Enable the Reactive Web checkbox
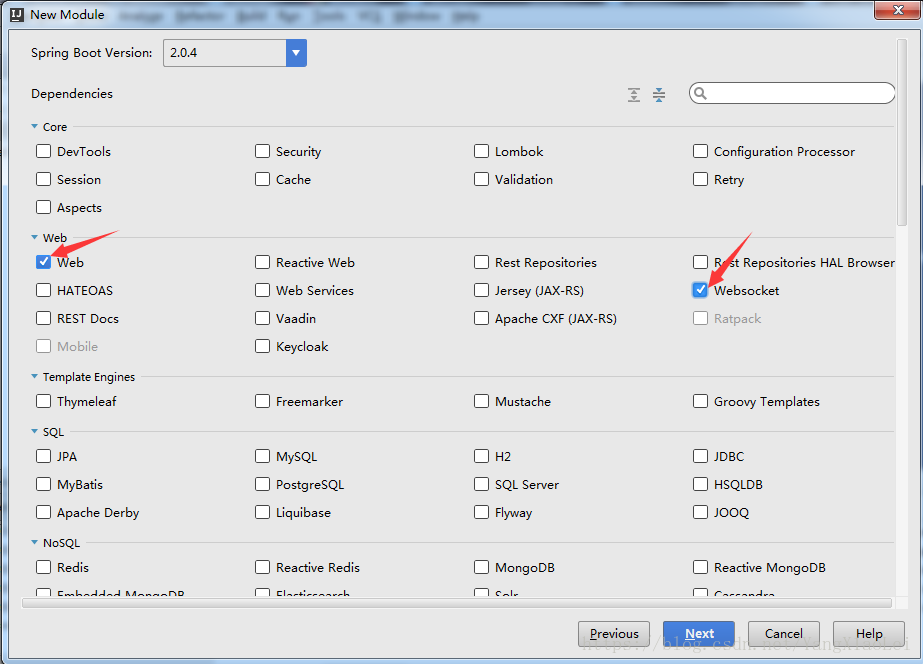Screen dimensions: 923x664 (x=263, y=262)
